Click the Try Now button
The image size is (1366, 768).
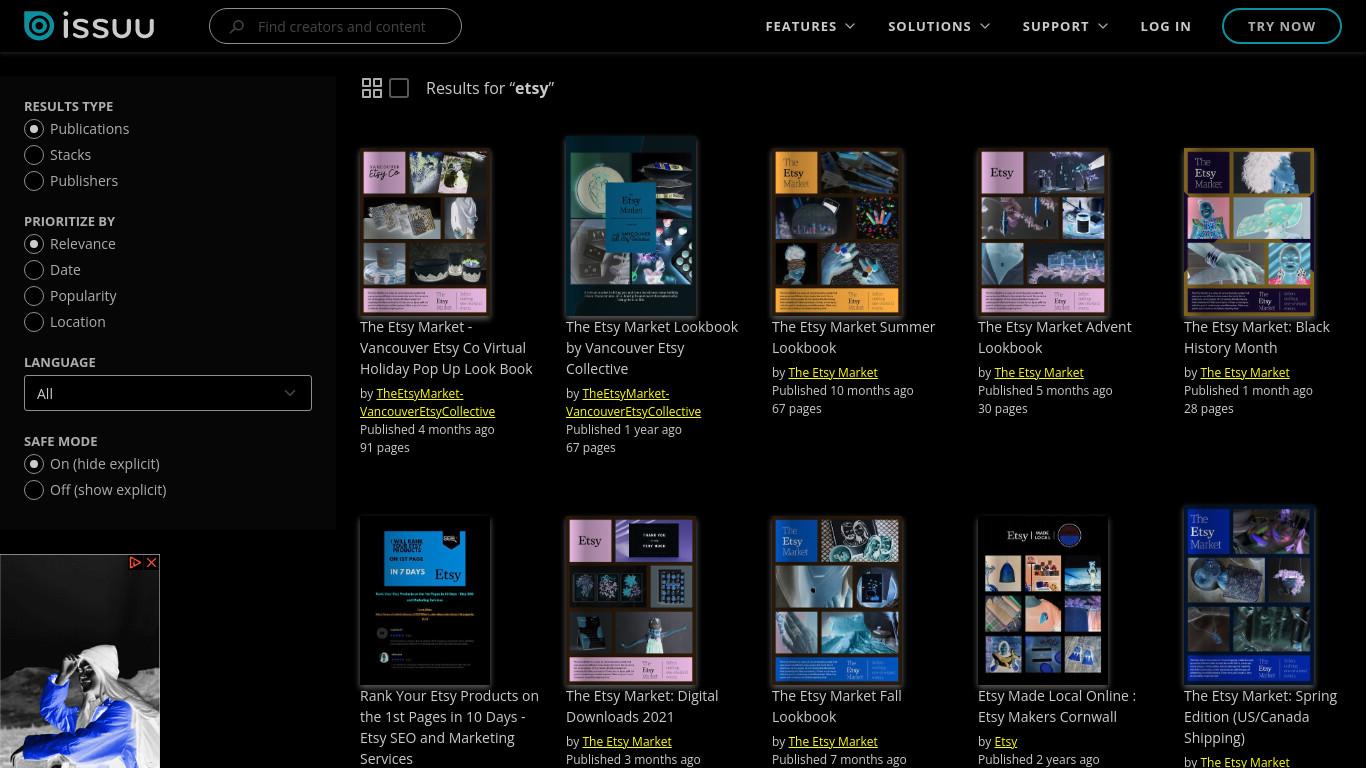(x=1281, y=26)
